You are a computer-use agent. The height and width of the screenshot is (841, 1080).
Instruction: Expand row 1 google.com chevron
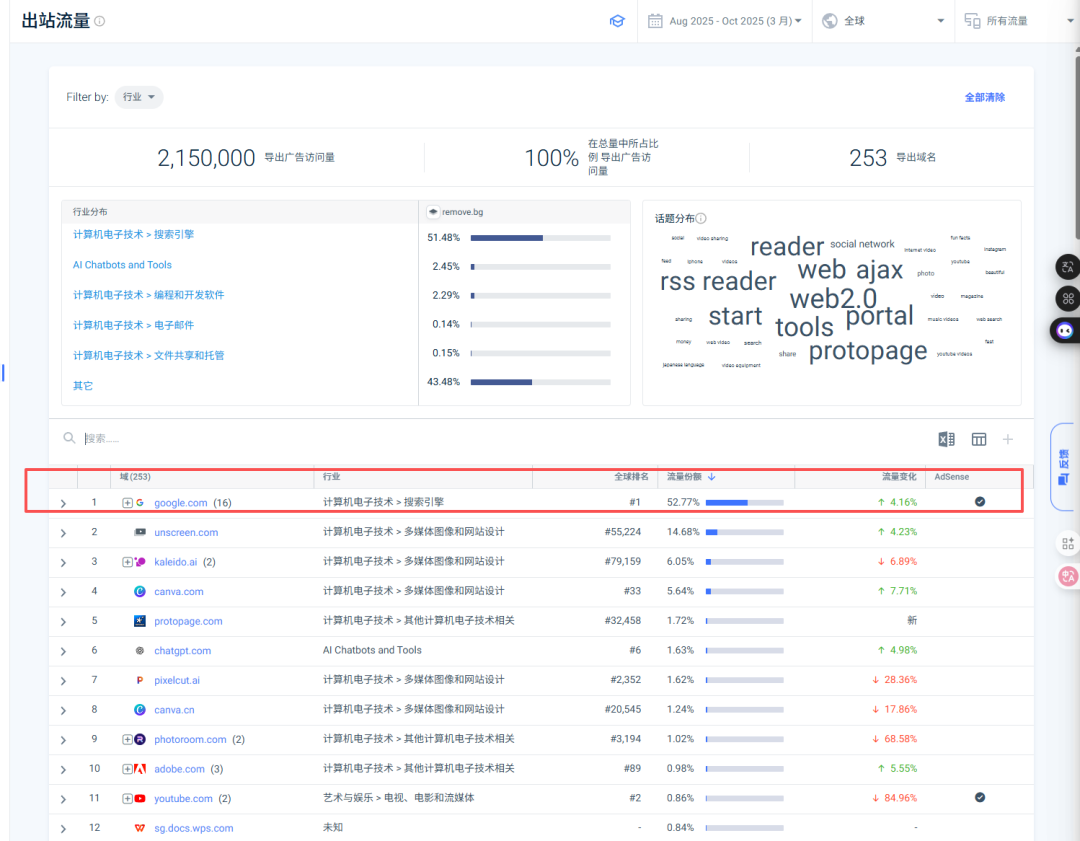63,503
